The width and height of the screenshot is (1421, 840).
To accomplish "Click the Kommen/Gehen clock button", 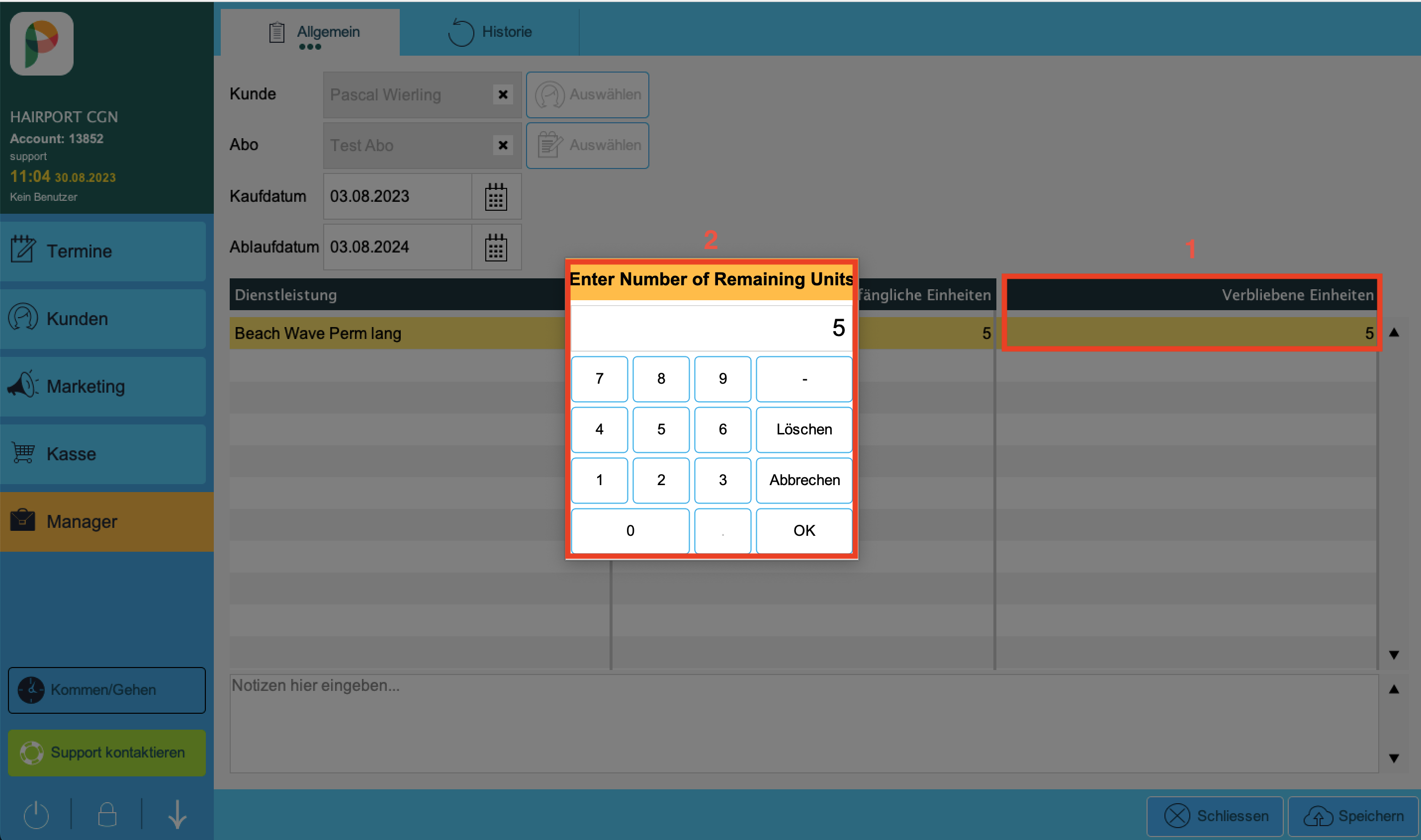I will (107, 690).
